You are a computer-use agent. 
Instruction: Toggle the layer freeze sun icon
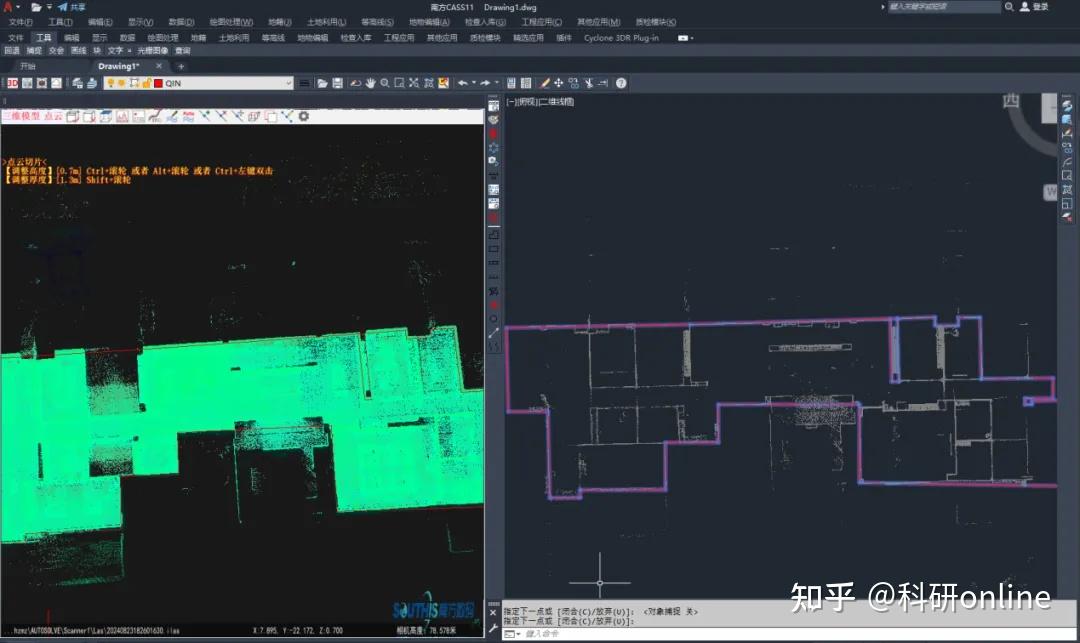122,83
